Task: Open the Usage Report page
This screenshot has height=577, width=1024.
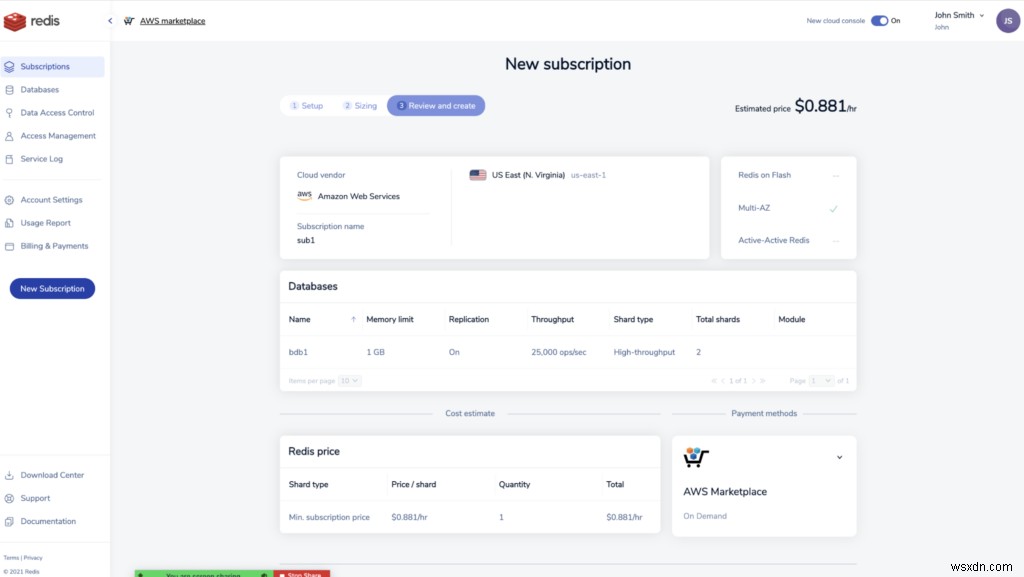Action: 44,222
